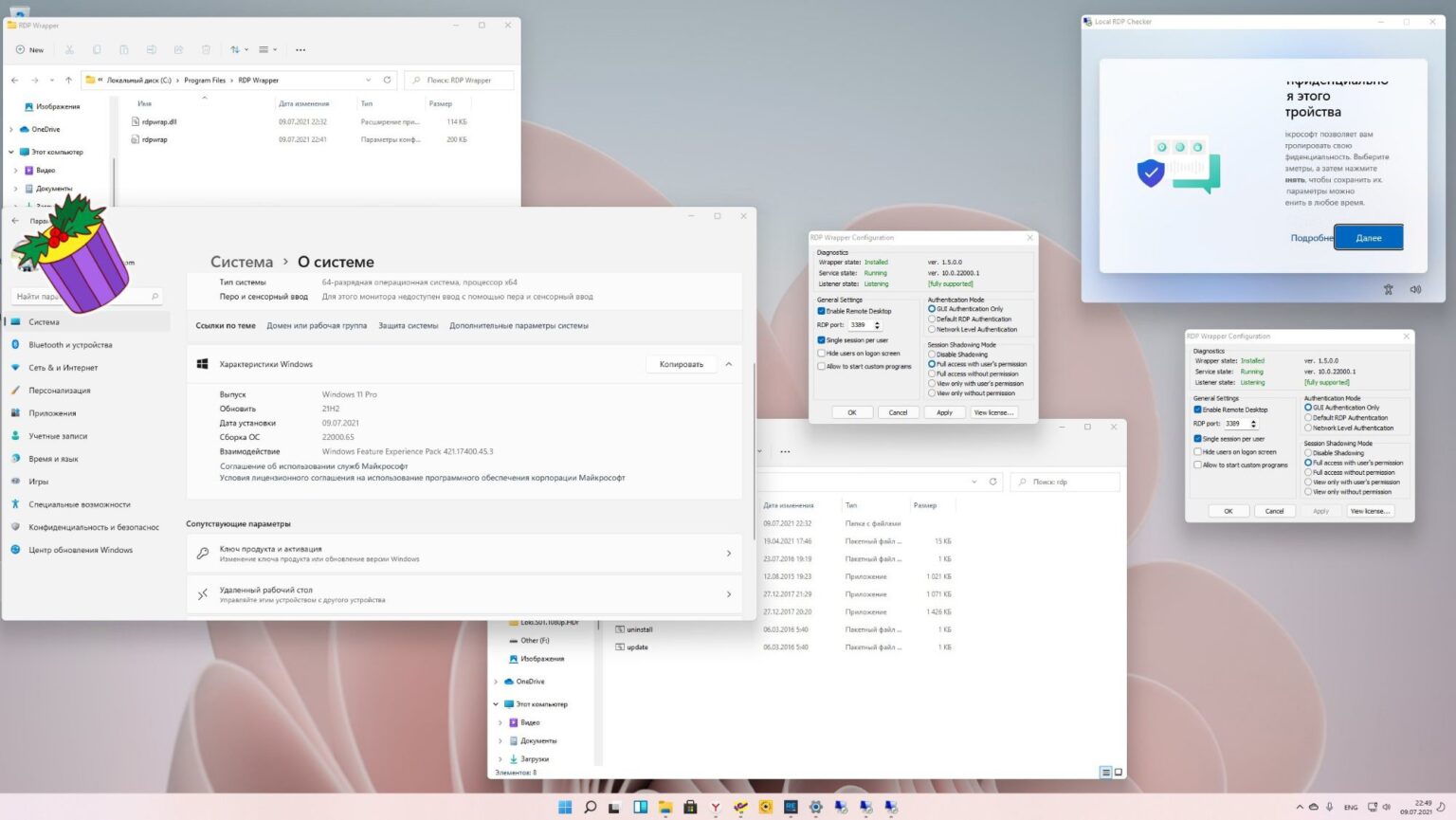The image size is (1456, 820).
Task: Click the accessibility icon in Local RDP Checker
Action: 1388,290
